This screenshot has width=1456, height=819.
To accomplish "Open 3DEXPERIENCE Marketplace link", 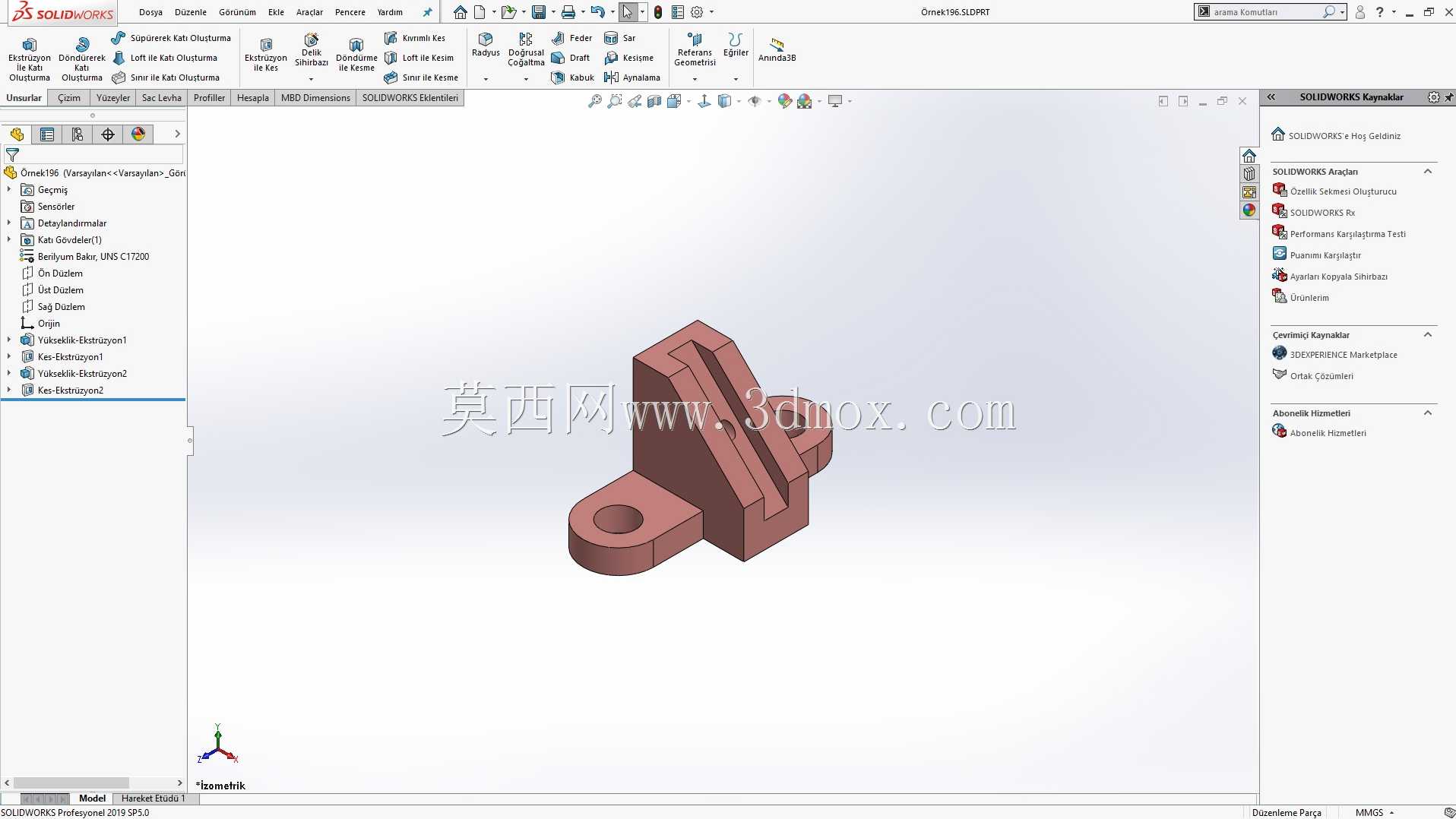I will tap(1344, 355).
